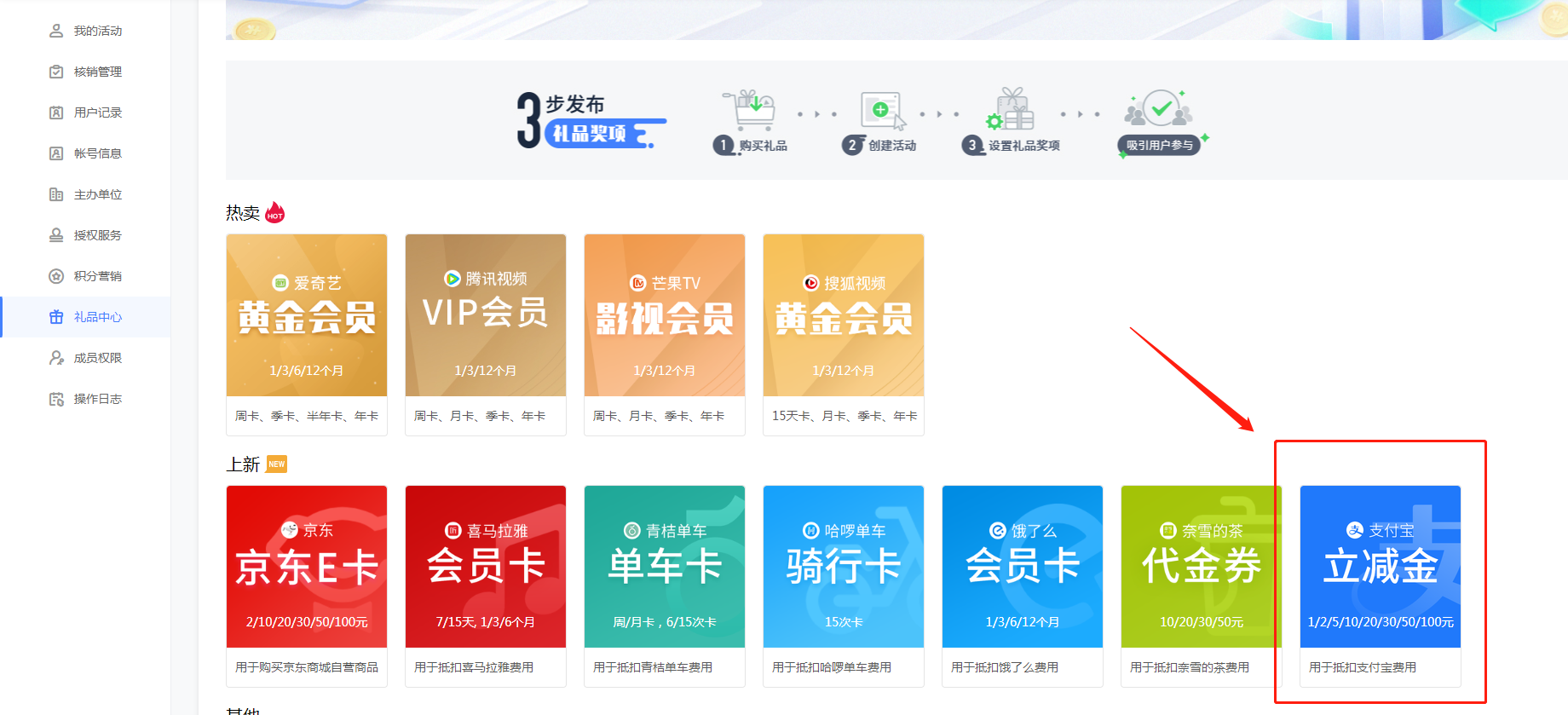Select the 支付宝 立减金 card
This screenshot has width=1568, height=715.
point(1381,586)
